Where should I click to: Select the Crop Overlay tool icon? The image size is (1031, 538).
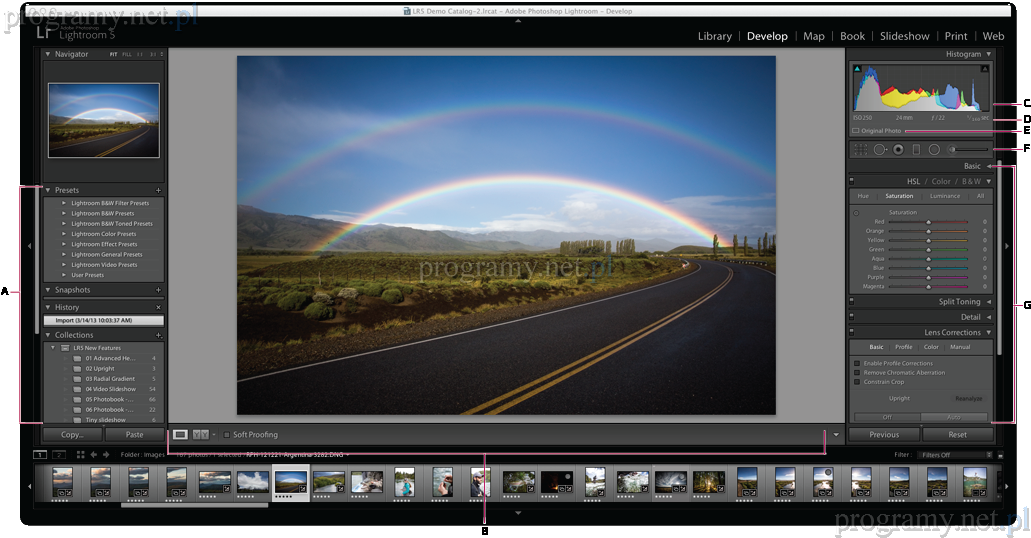(860, 150)
